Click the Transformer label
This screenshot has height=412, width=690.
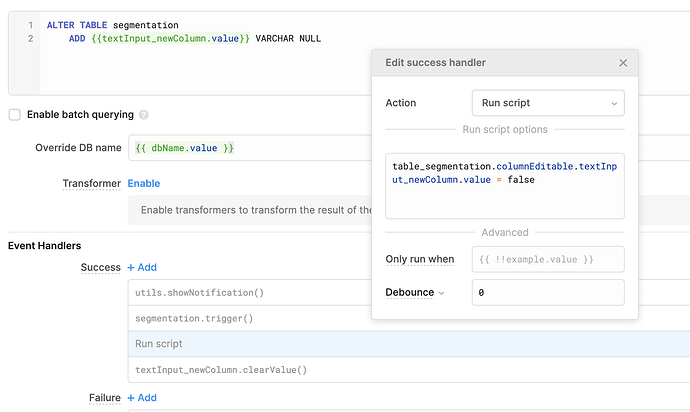point(92,184)
